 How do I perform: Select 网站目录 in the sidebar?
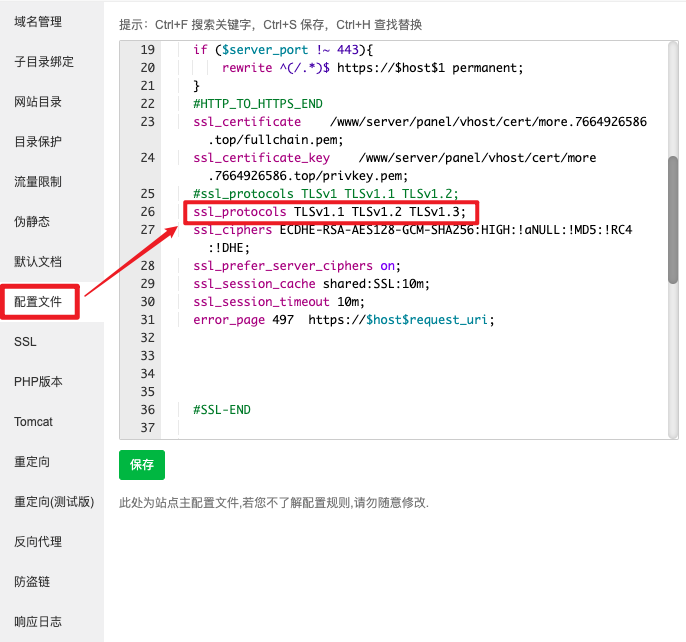click(38, 101)
